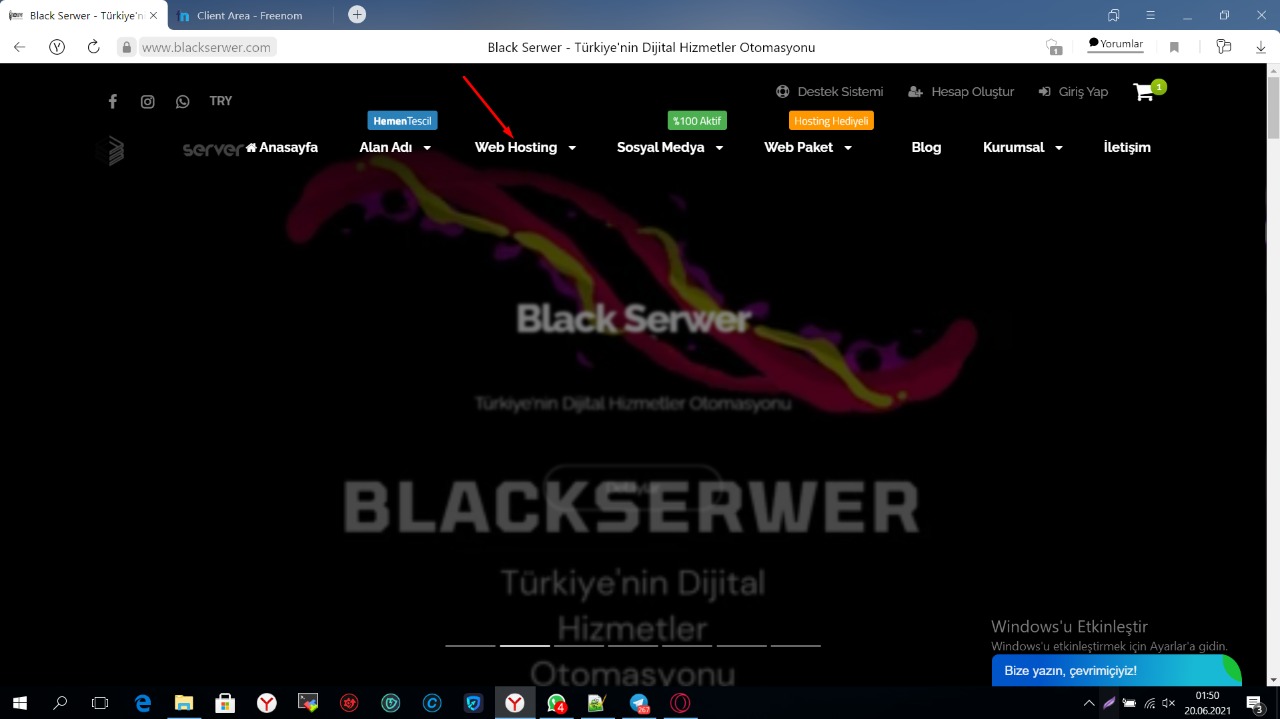The image size is (1280, 719).
Task: Click the Black Serwer site logo
Action: click(x=172, y=150)
